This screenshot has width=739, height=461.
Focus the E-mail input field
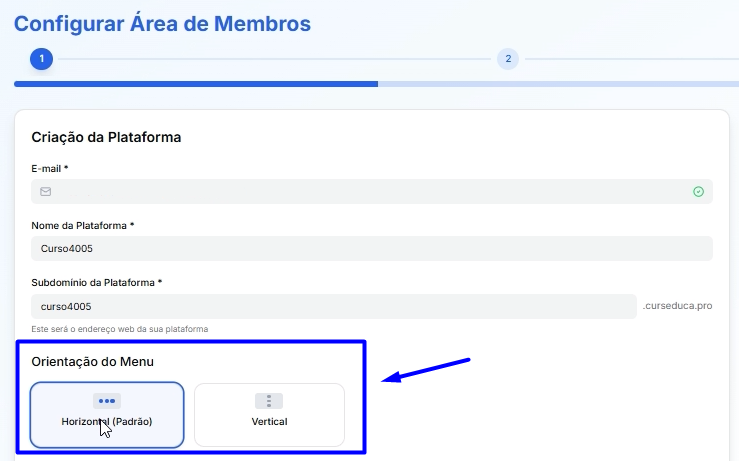point(370,191)
